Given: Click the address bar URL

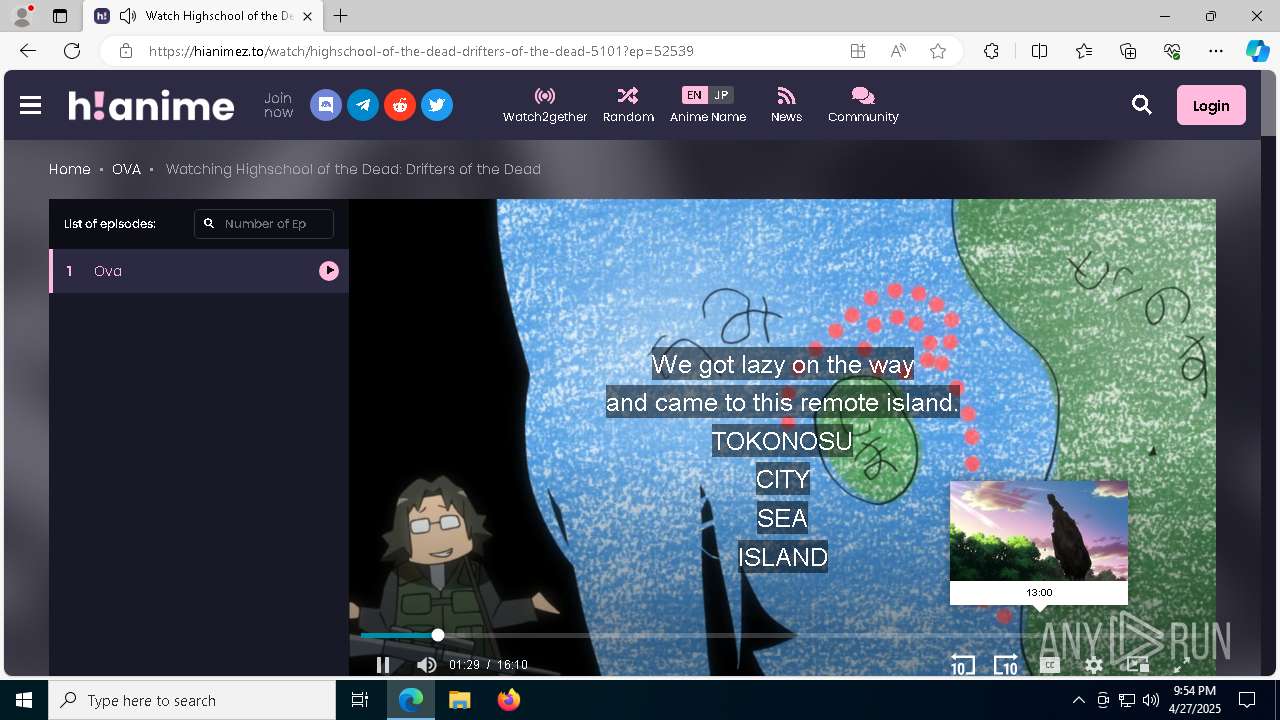Looking at the screenshot, I should [x=421, y=51].
